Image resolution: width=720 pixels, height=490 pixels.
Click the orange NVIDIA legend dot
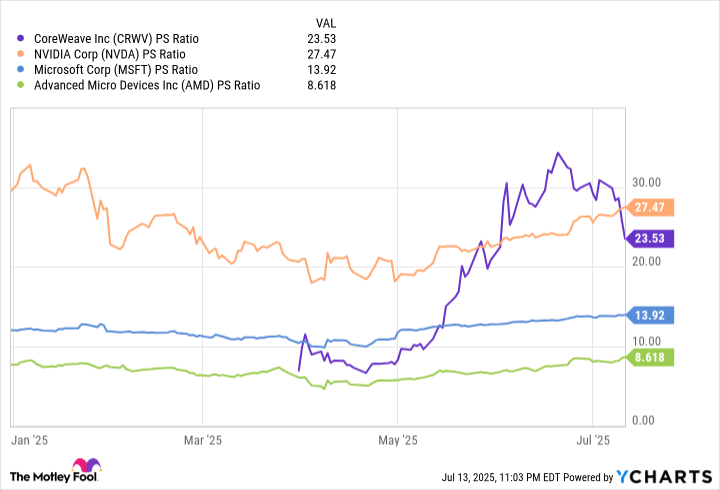coord(18,53)
